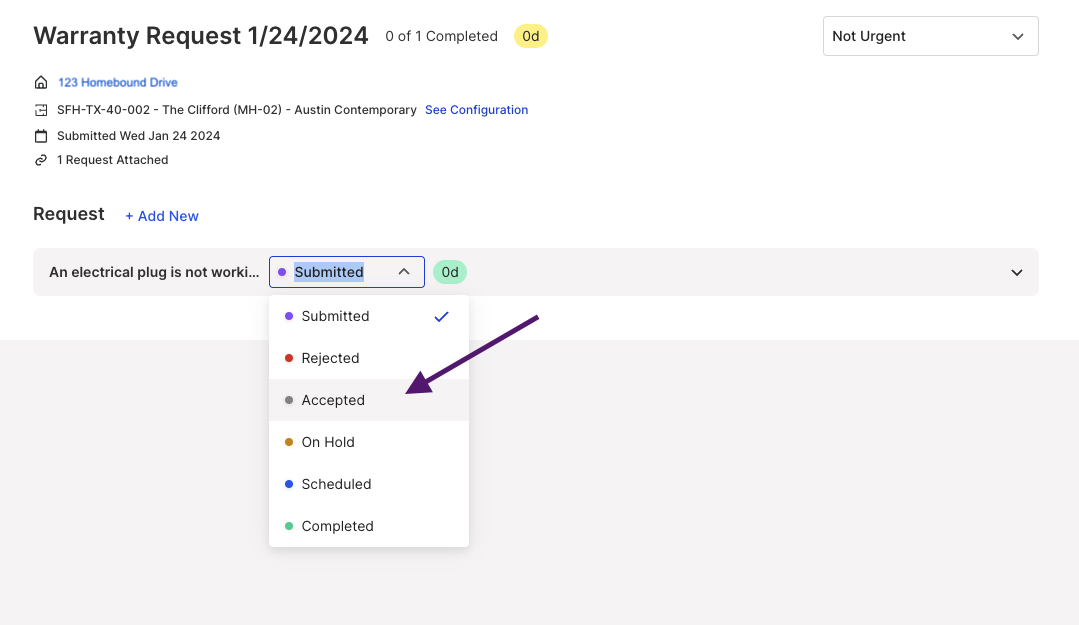Click + Add New request

[162, 216]
